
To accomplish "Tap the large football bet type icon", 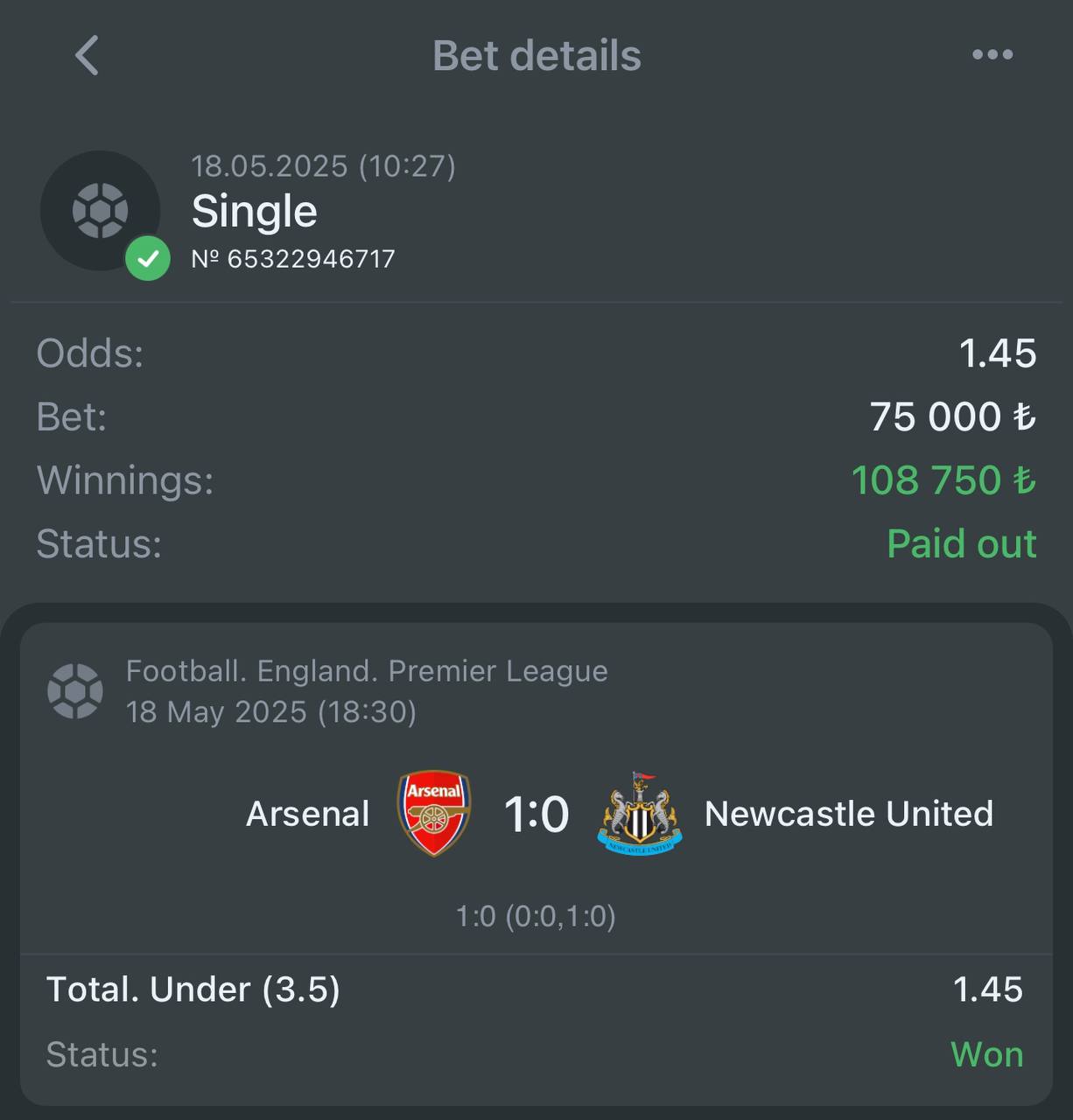I will tap(100, 210).
